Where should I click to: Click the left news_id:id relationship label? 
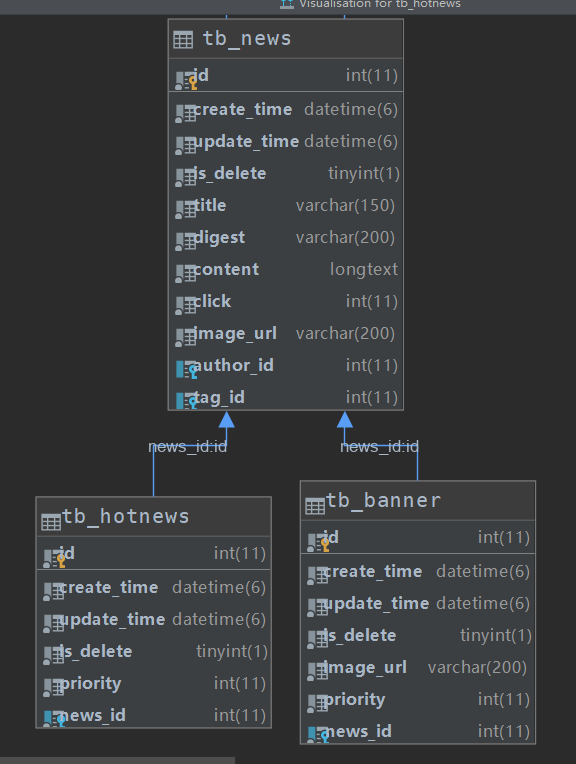click(x=188, y=446)
